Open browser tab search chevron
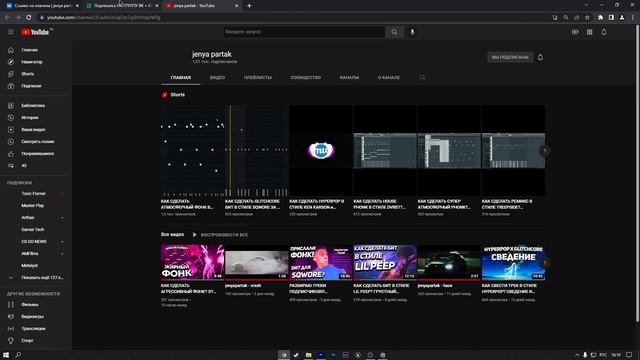640x360 pixels. (587, 5)
